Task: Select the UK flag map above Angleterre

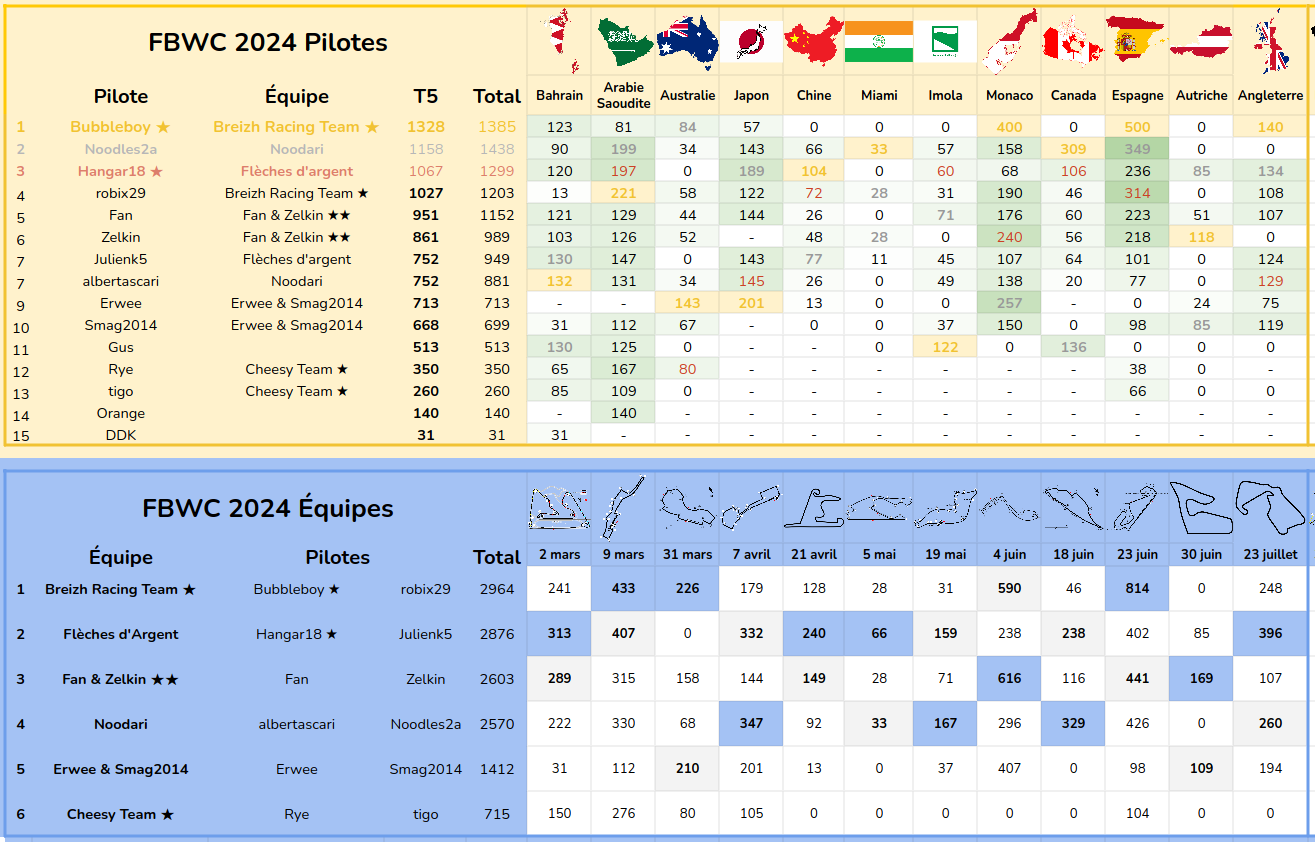Action: [1270, 41]
